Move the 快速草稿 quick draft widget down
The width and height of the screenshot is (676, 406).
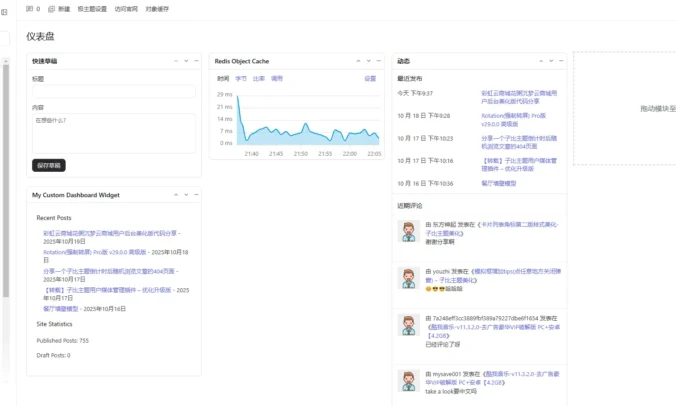click(186, 61)
